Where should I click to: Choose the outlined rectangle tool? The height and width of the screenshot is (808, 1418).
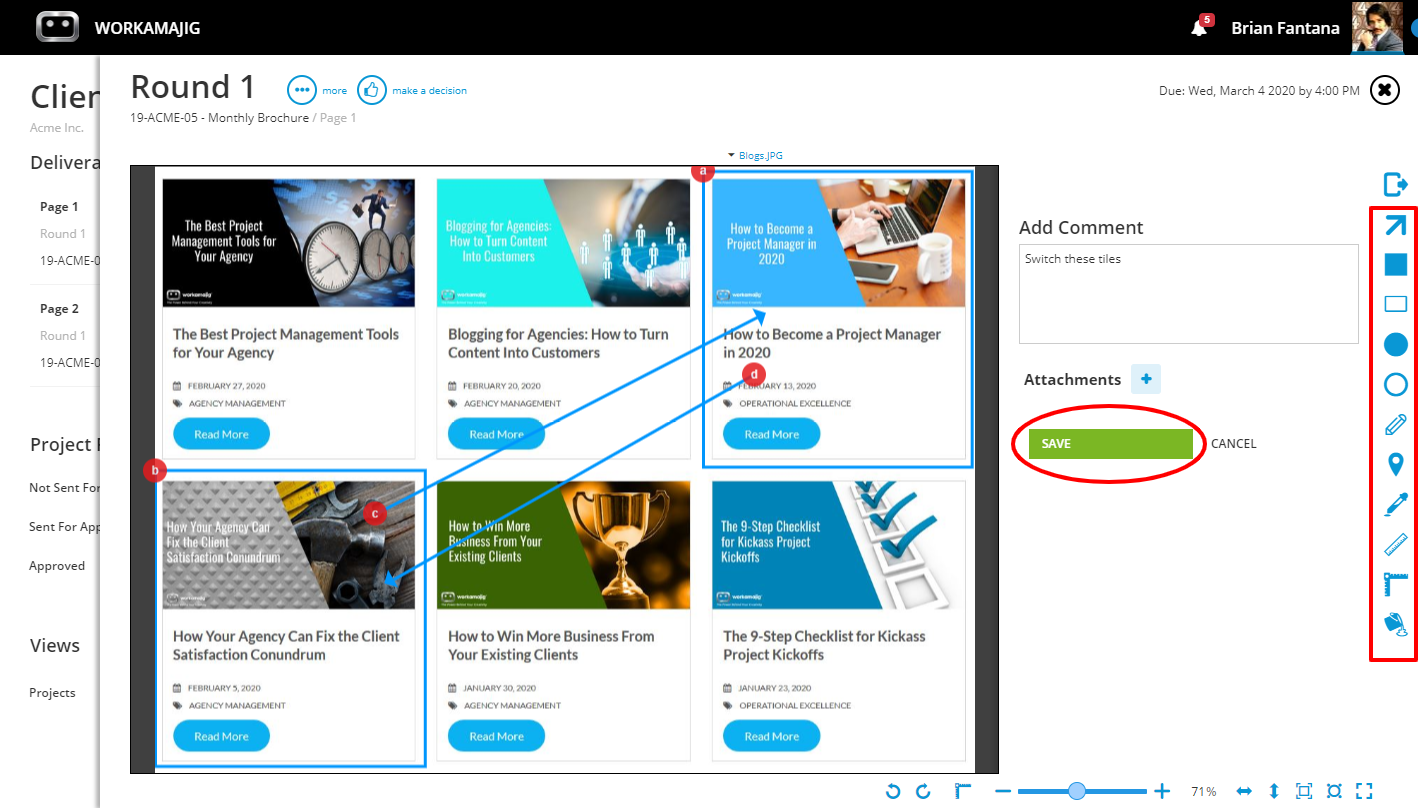tap(1395, 304)
